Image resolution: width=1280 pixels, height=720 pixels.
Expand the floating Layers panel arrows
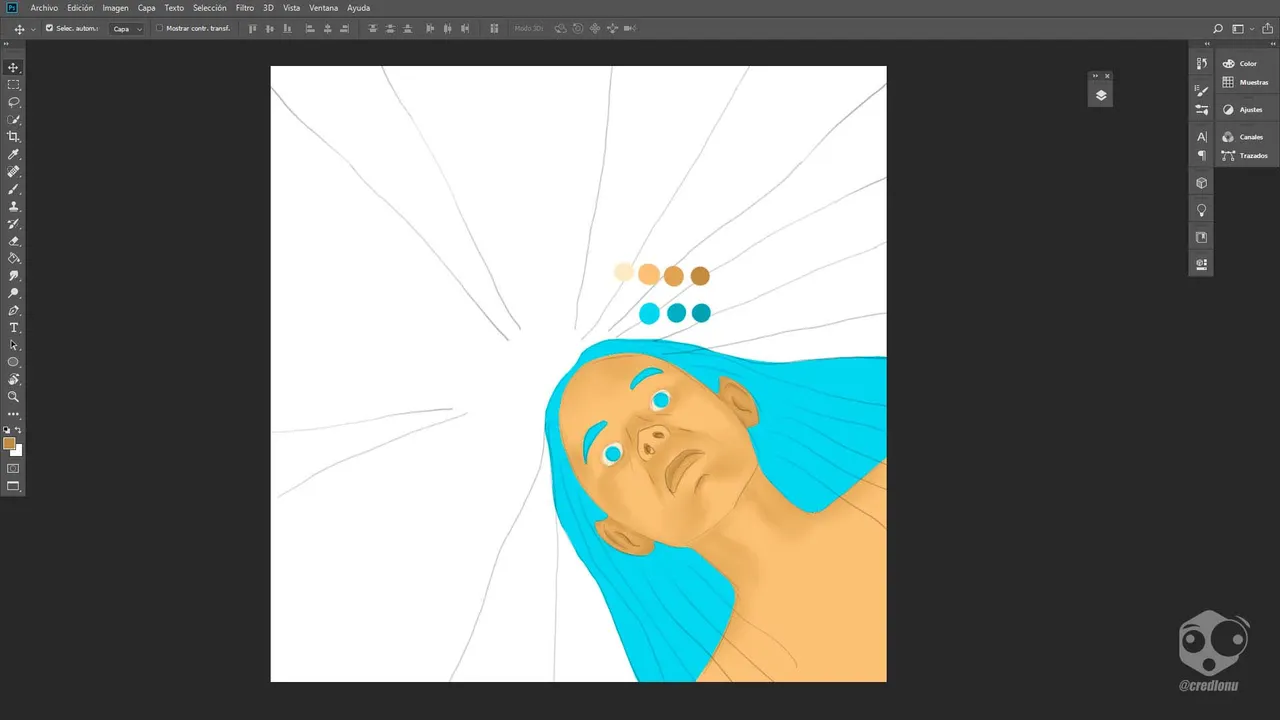(1095, 76)
